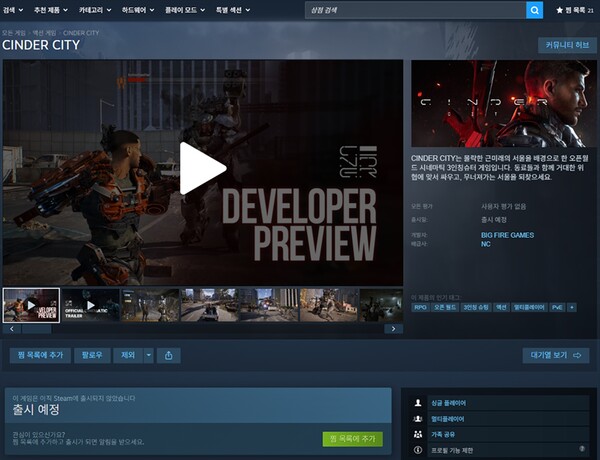600x460 pixels.
Task: Click in the store search field
Action: coord(416,10)
